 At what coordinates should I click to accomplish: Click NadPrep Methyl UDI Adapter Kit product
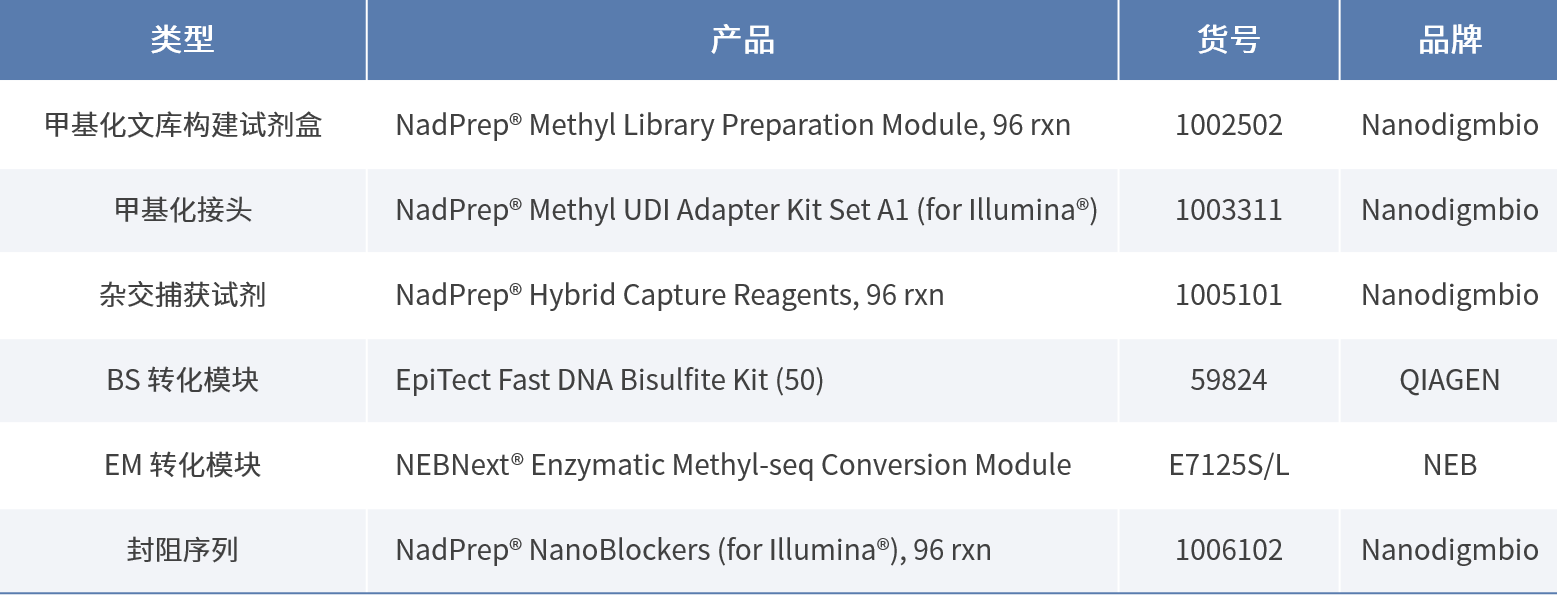pyautogui.click(x=746, y=210)
